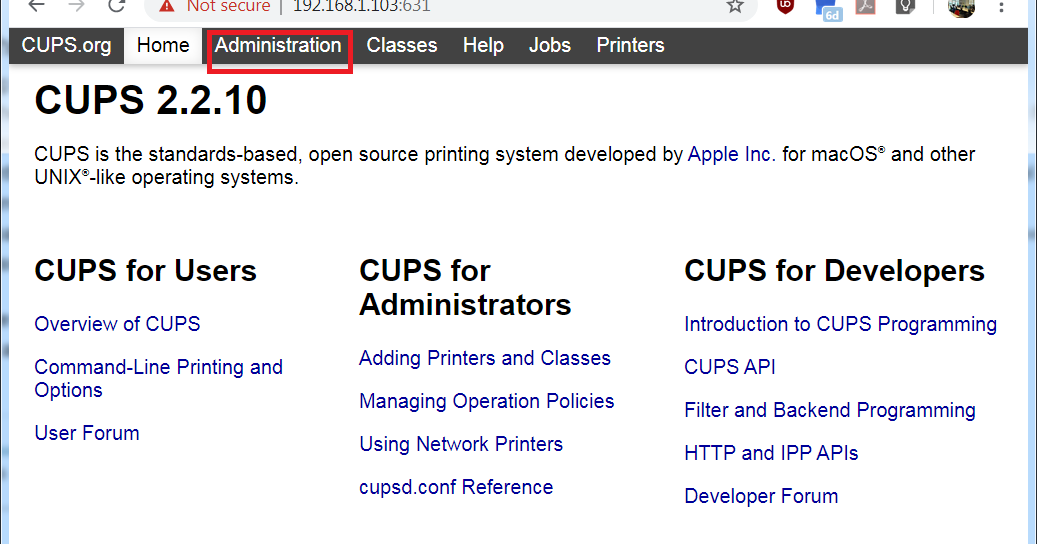Select the Home tab
Viewport: 1037px width, 544px height.
coord(163,46)
